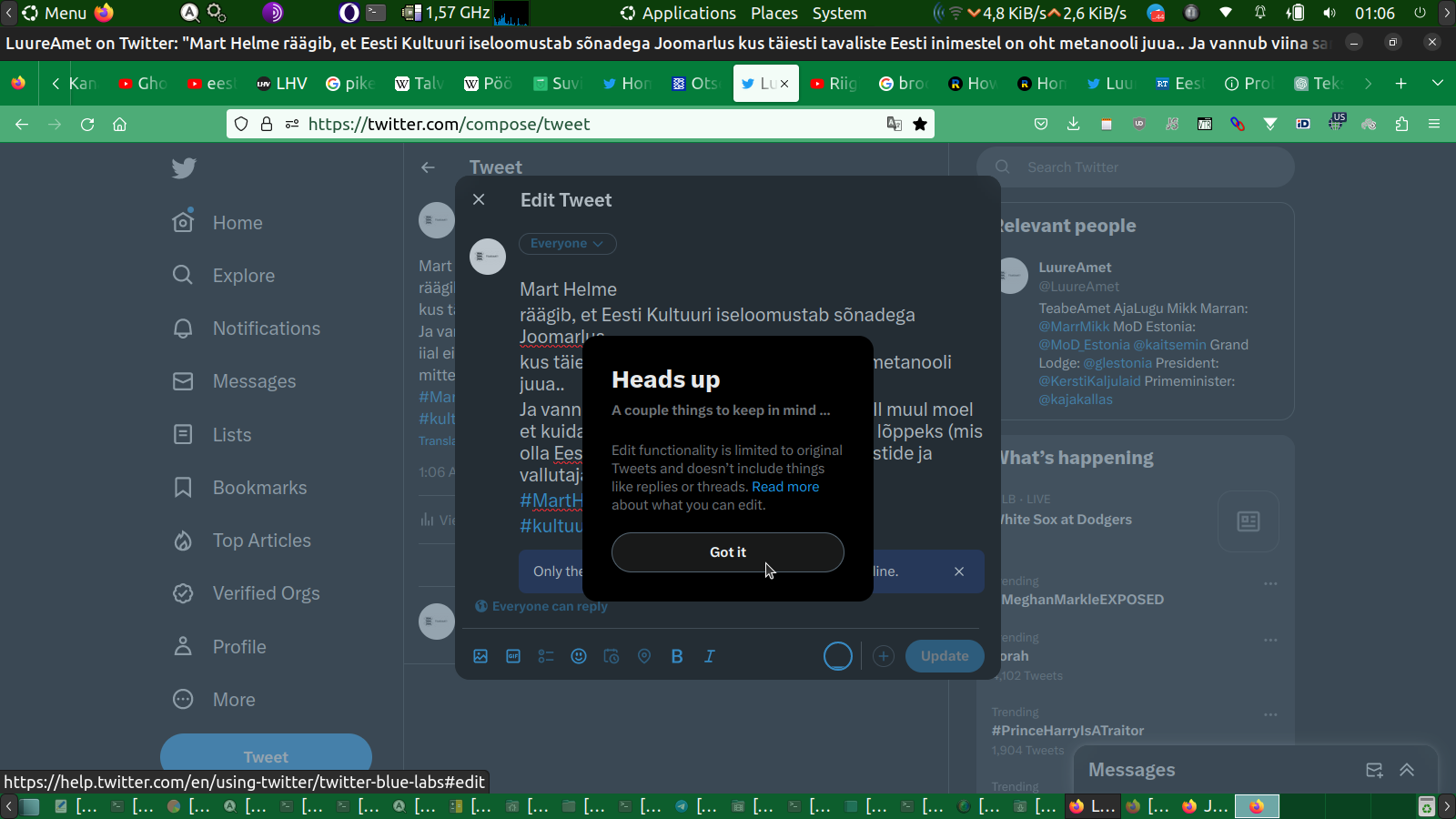Viewport: 1456px width, 819px height.
Task: Compose a new message from the Messages drawer
Action: [1374, 770]
